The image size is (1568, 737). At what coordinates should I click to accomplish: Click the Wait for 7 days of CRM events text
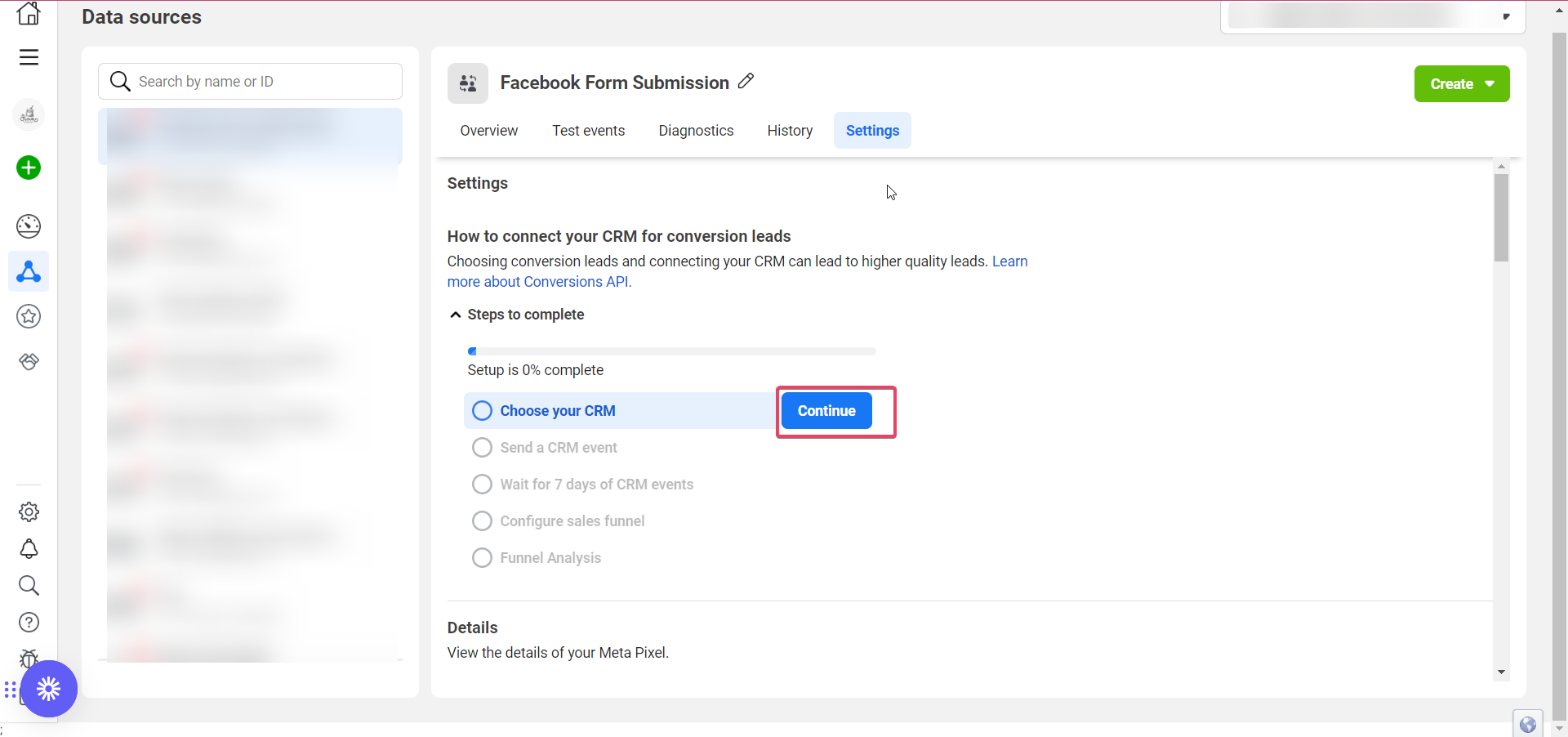point(597,485)
